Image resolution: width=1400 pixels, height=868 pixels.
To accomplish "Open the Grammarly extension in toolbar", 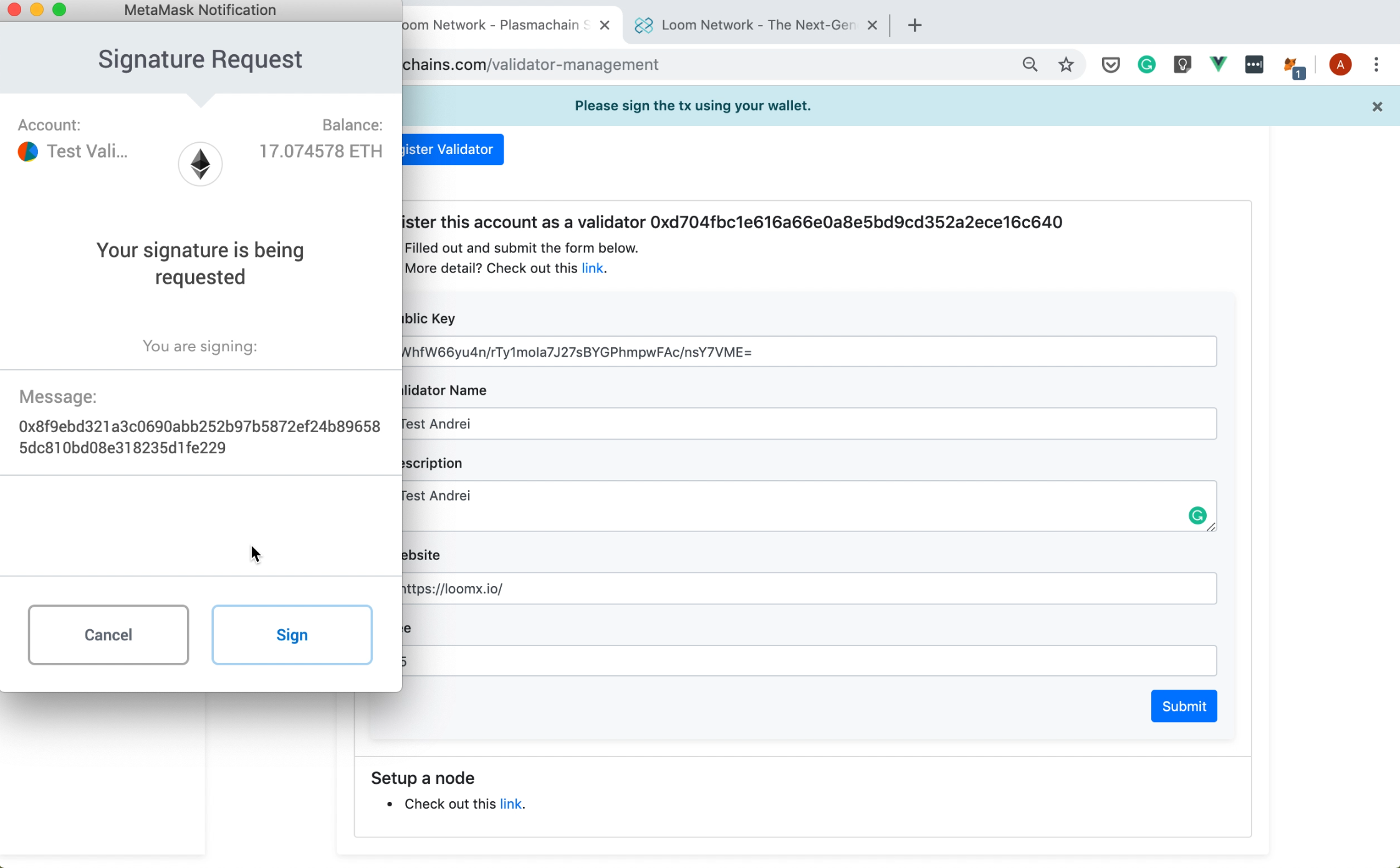I will tap(1146, 64).
